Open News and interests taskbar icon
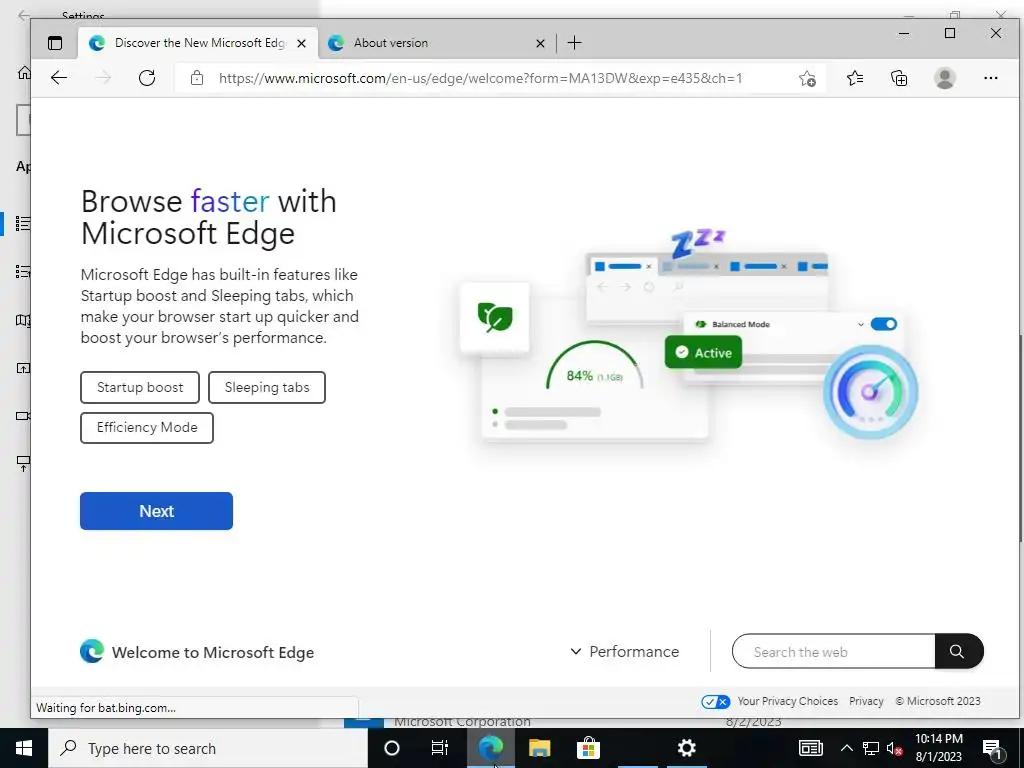Image resolution: width=1024 pixels, height=768 pixels. pos(810,748)
